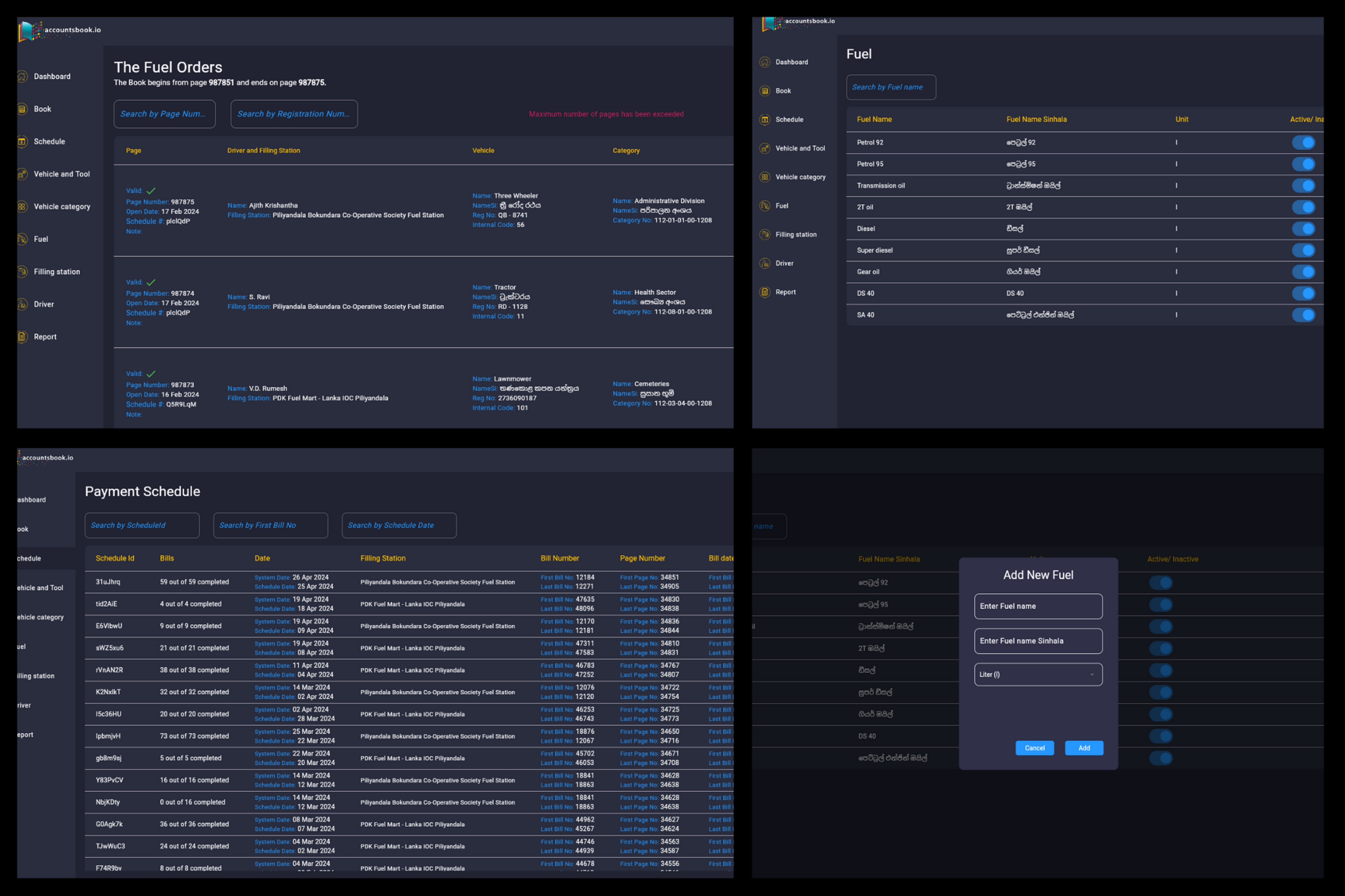Click Book icon in Fuel page sidebar
The width and height of the screenshot is (1345, 896).
click(765, 90)
